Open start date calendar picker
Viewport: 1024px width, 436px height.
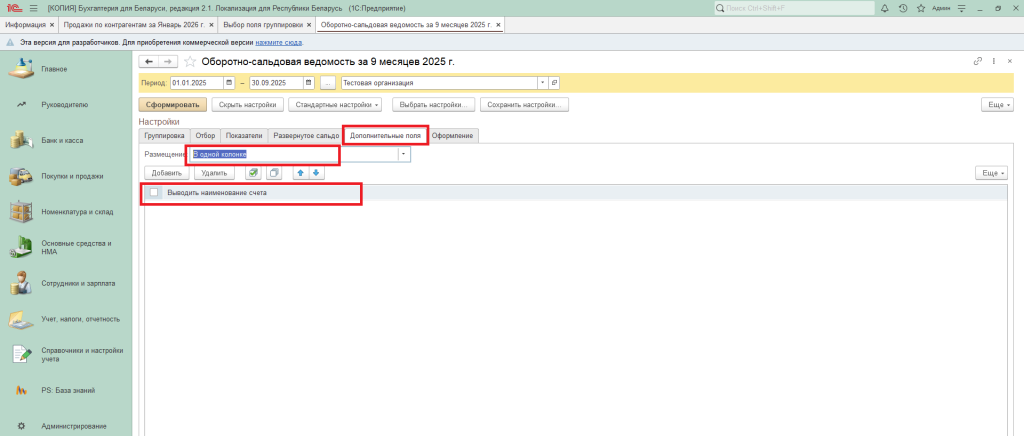pyautogui.click(x=229, y=82)
